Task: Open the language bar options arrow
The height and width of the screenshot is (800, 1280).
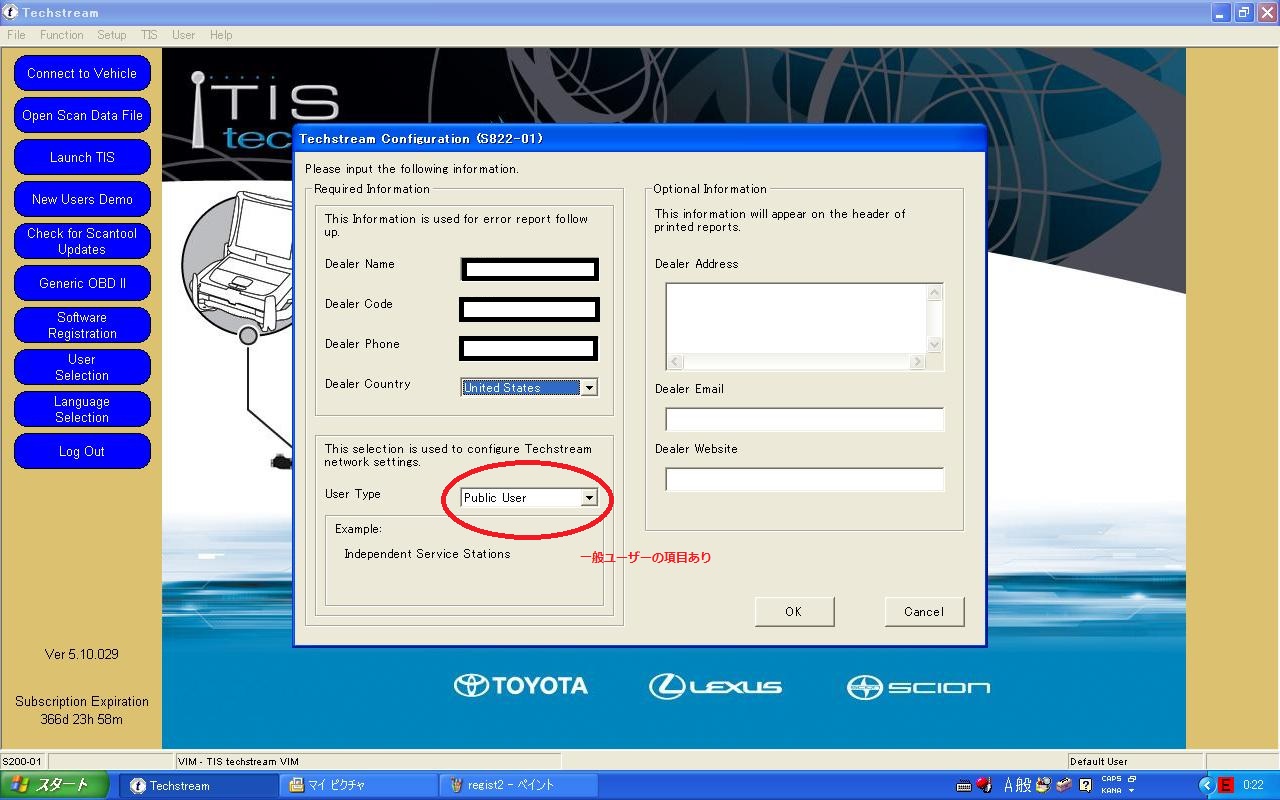Action: 1132,791
